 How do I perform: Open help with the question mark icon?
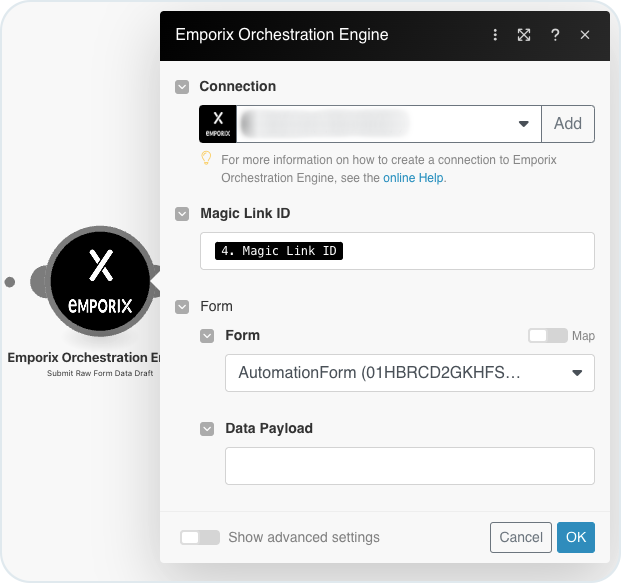pyautogui.click(x=555, y=35)
